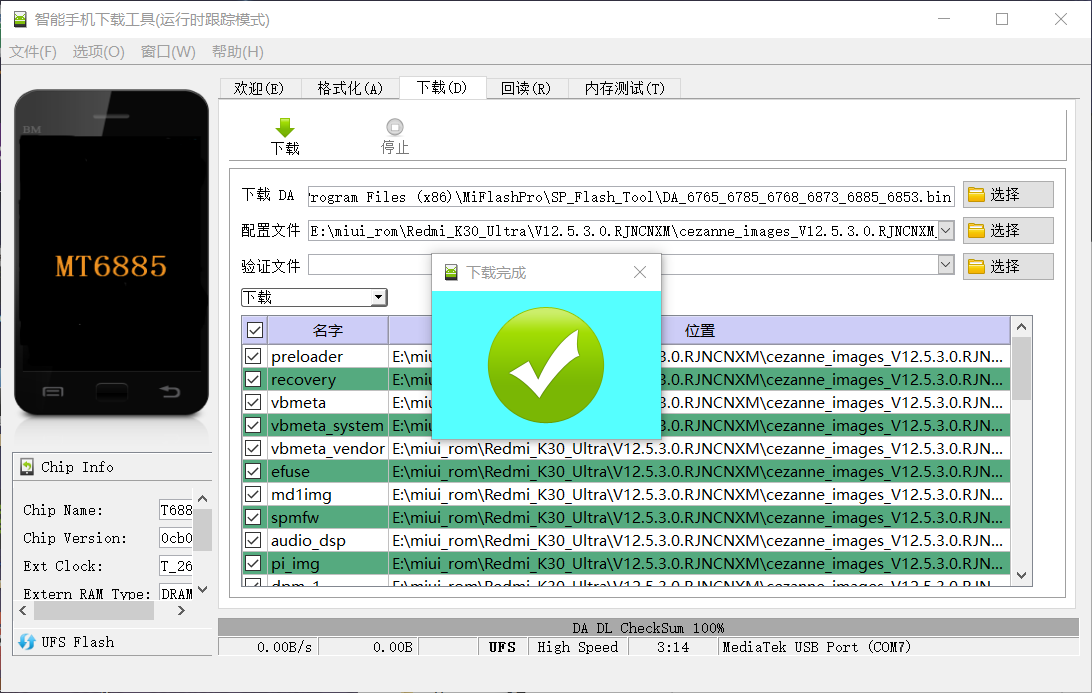Switch to the Memory Test tab

click(x=625, y=88)
